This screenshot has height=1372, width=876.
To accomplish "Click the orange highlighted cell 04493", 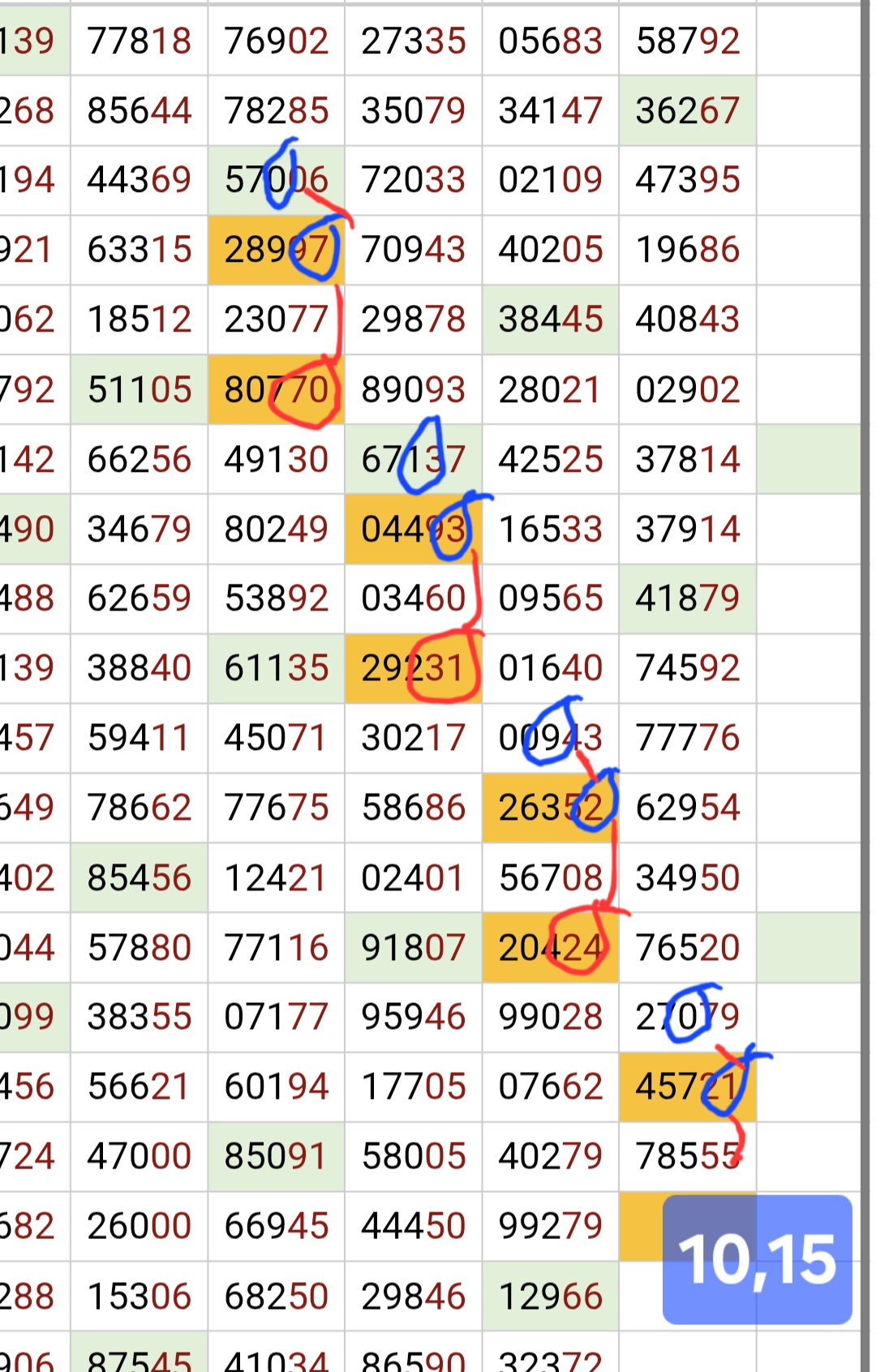I will pos(413,530).
